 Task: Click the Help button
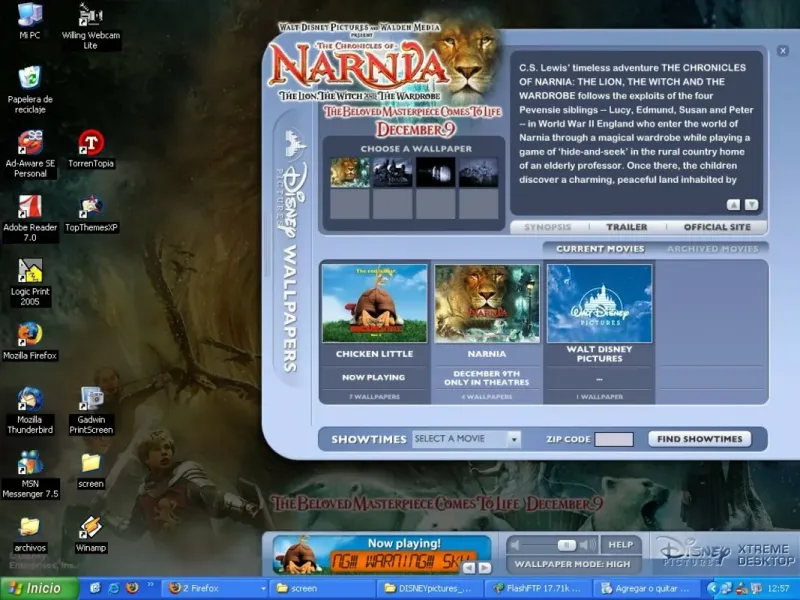620,545
